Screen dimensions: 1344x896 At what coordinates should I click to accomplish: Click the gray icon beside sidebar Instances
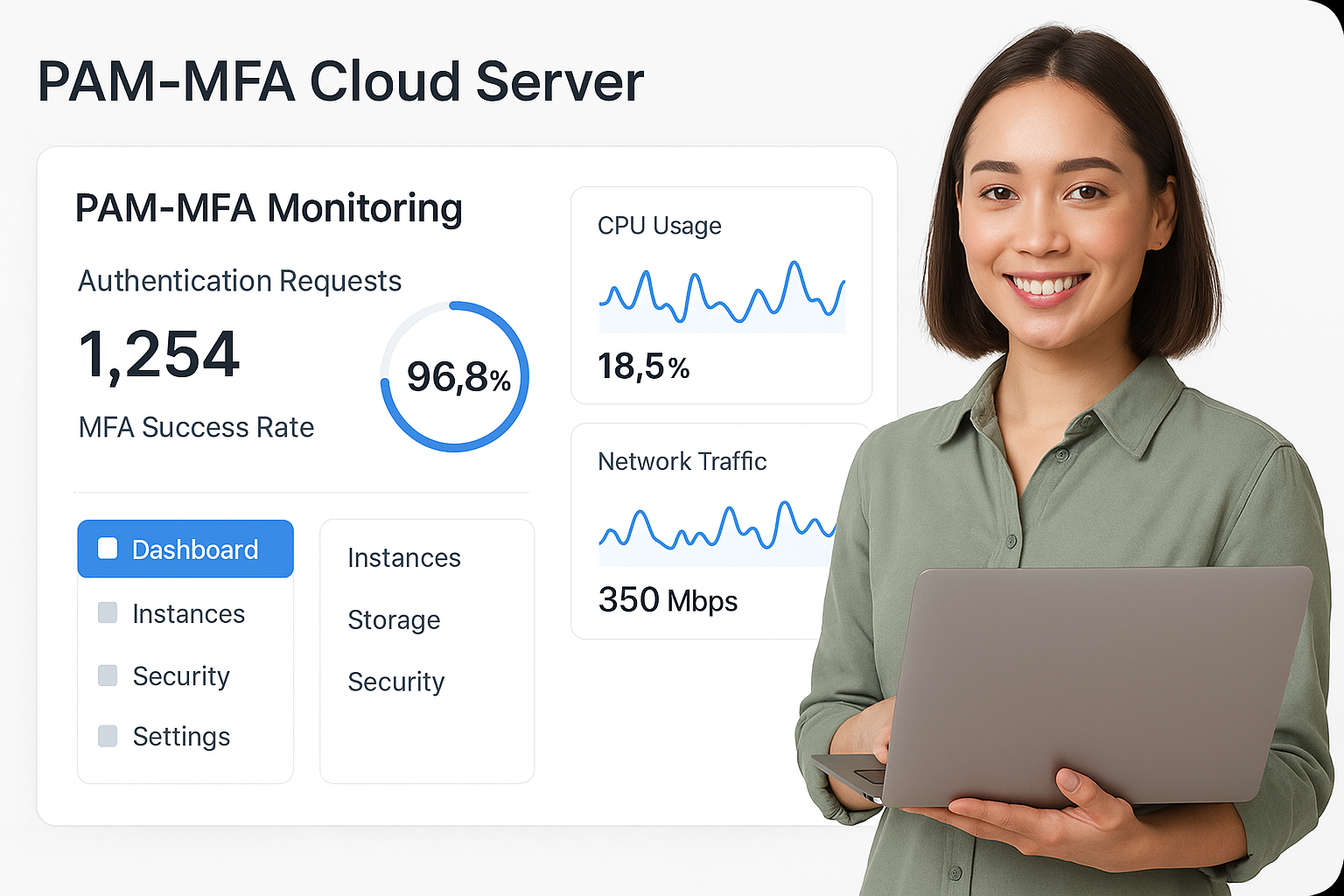coord(108,612)
